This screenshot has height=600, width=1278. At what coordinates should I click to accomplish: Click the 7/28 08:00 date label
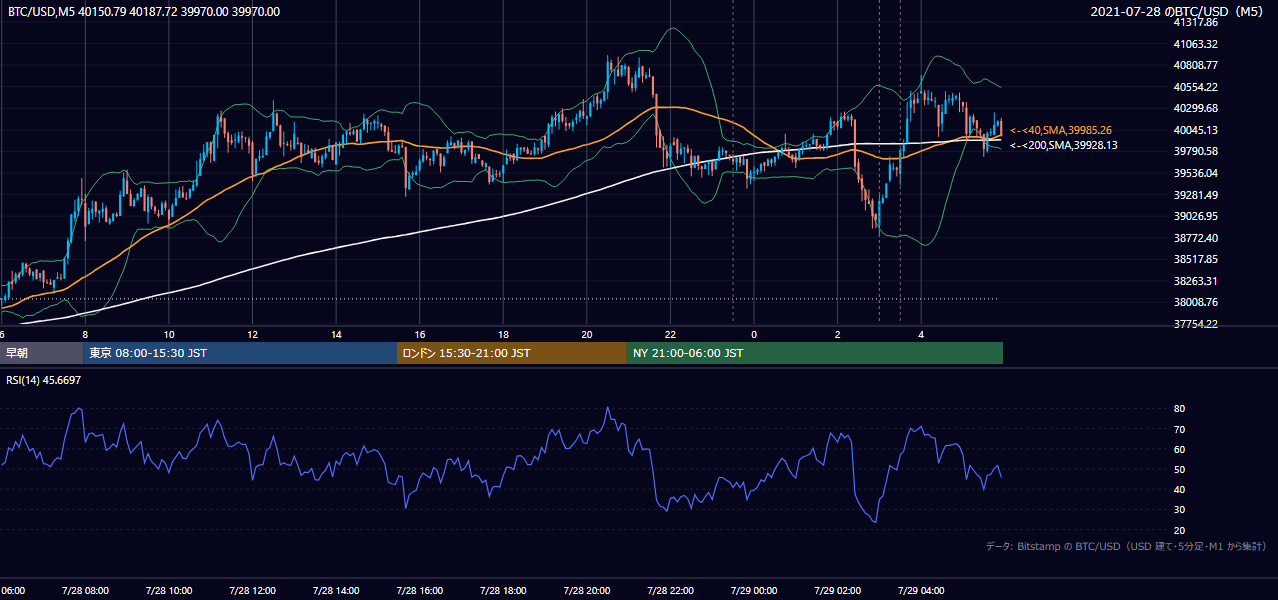pos(84,591)
